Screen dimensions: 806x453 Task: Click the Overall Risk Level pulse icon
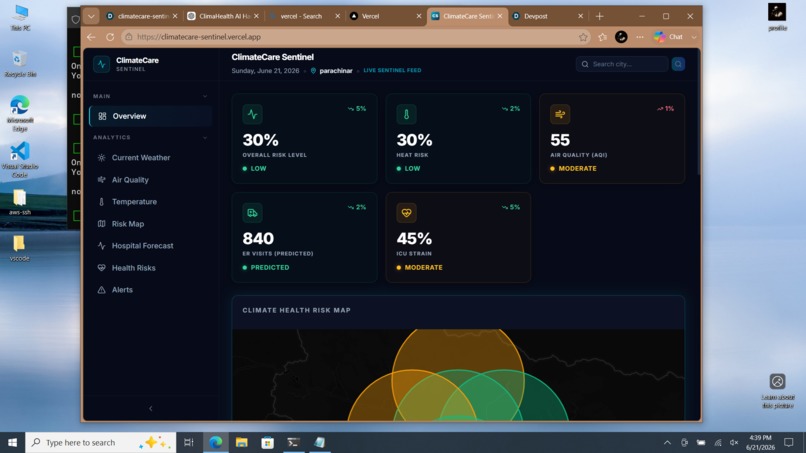pyautogui.click(x=252, y=114)
